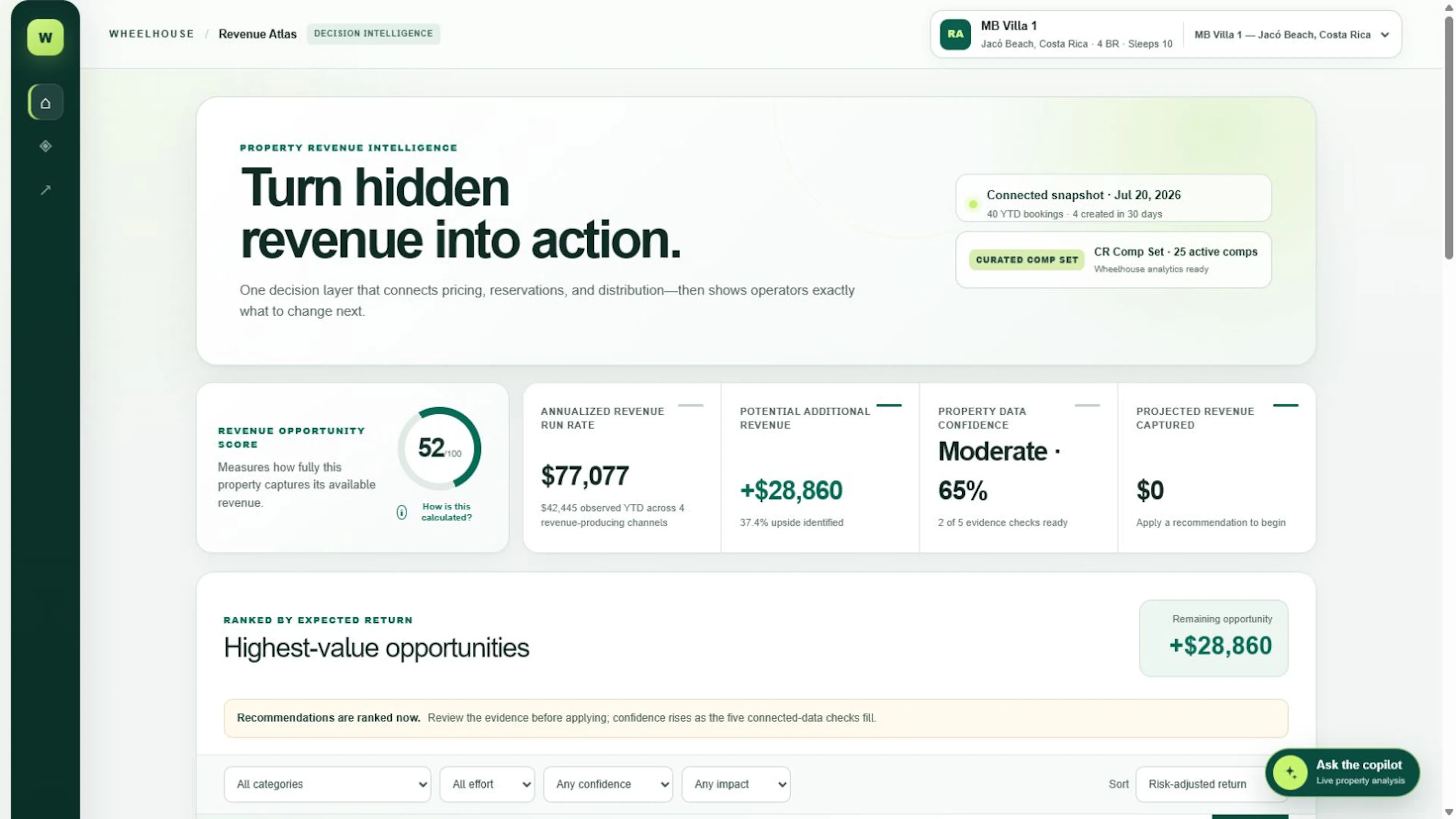The width and height of the screenshot is (1456, 819).
Task: Click the CURATED COMP SET badge
Action: [1026, 260]
